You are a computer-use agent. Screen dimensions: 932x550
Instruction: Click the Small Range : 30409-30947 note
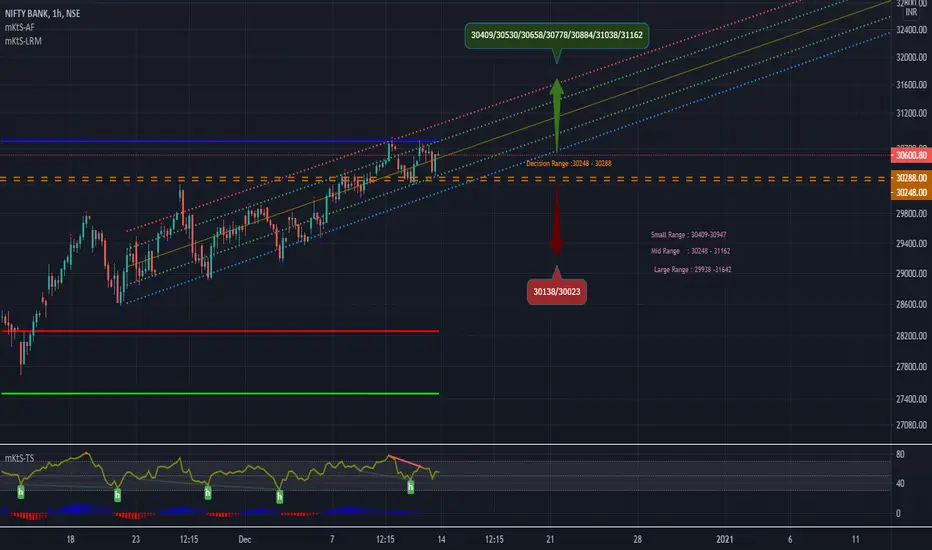click(688, 235)
